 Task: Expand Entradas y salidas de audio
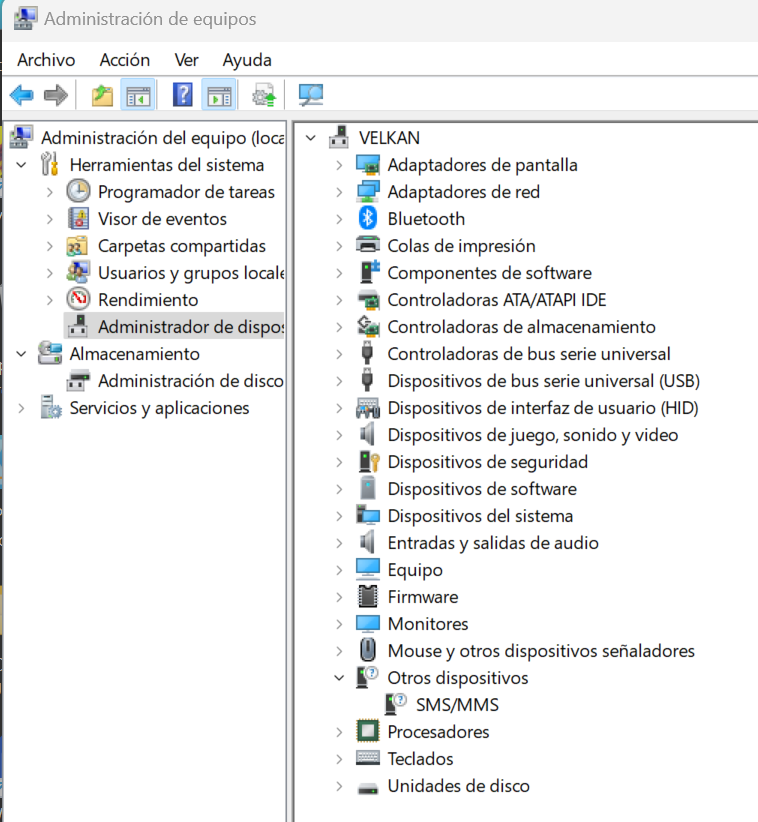click(339, 543)
